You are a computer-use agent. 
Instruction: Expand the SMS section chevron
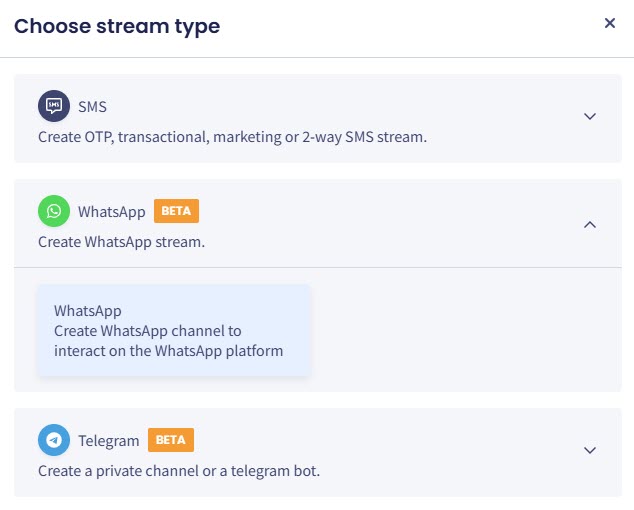coord(590,116)
